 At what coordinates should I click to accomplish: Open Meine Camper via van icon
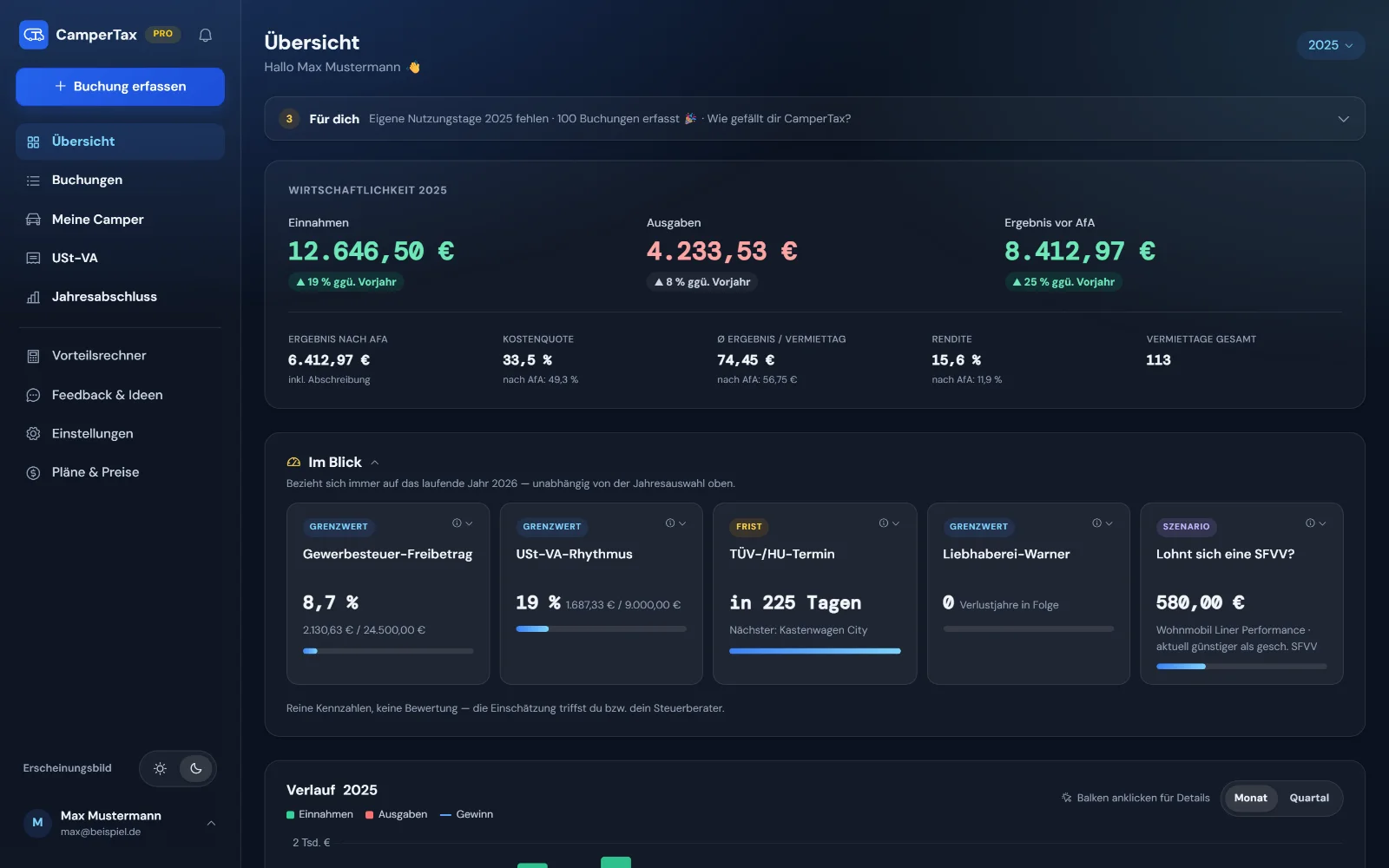33,220
